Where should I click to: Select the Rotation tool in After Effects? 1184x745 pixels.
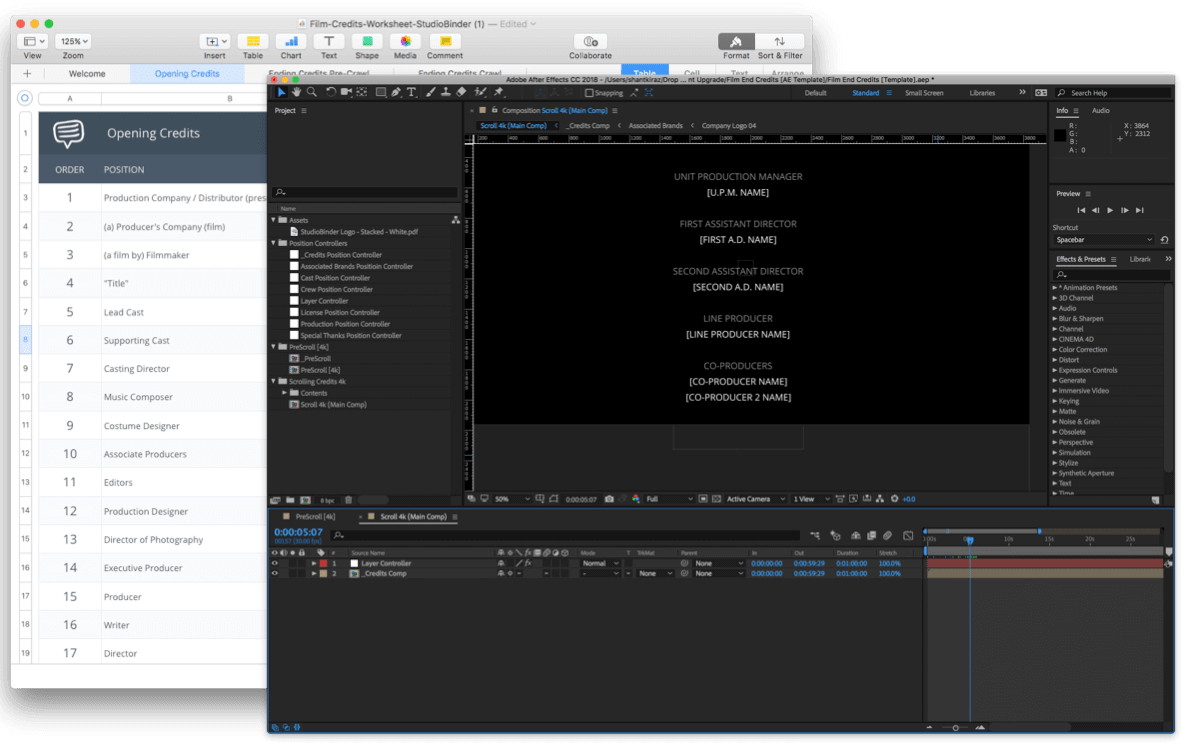click(x=331, y=92)
